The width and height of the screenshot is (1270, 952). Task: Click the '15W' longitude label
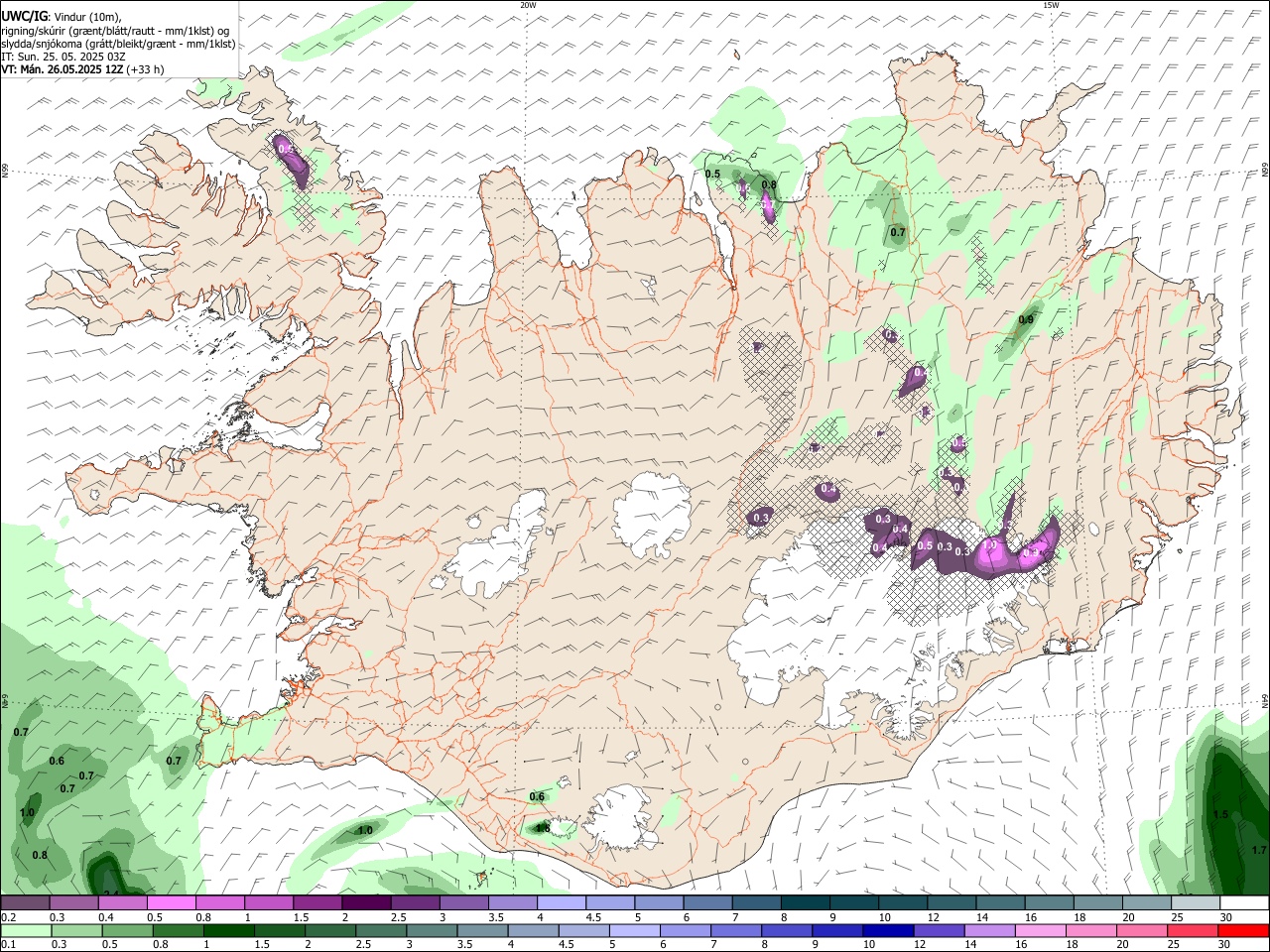pos(1050,5)
